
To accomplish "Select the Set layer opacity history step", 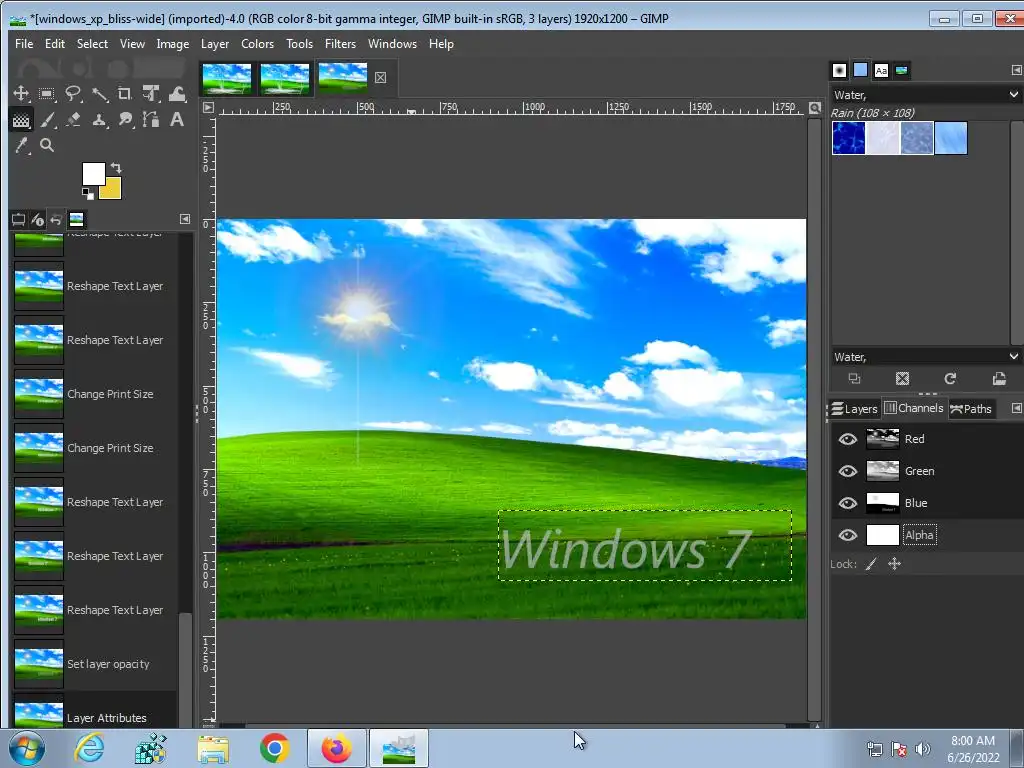I will point(94,664).
